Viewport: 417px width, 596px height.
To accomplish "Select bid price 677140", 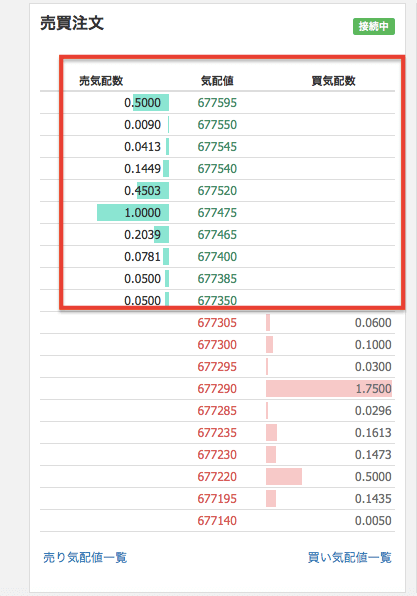I will pyautogui.click(x=217, y=521).
